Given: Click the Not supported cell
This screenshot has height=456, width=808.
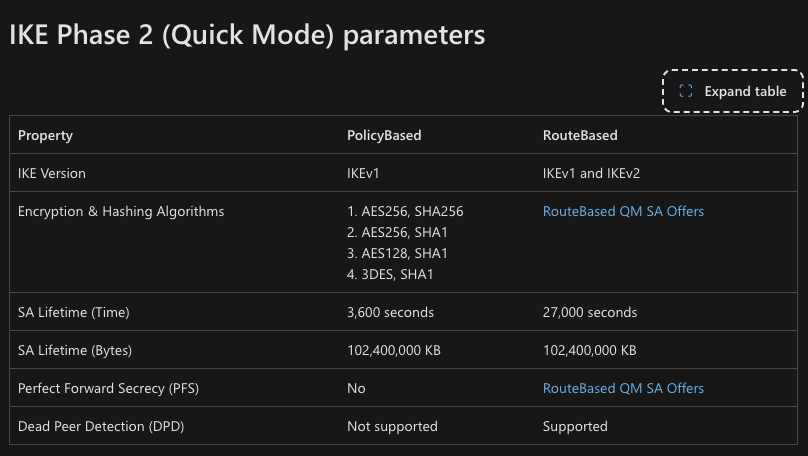Looking at the screenshot, I should pyautogui.click(x=392, y=426).
